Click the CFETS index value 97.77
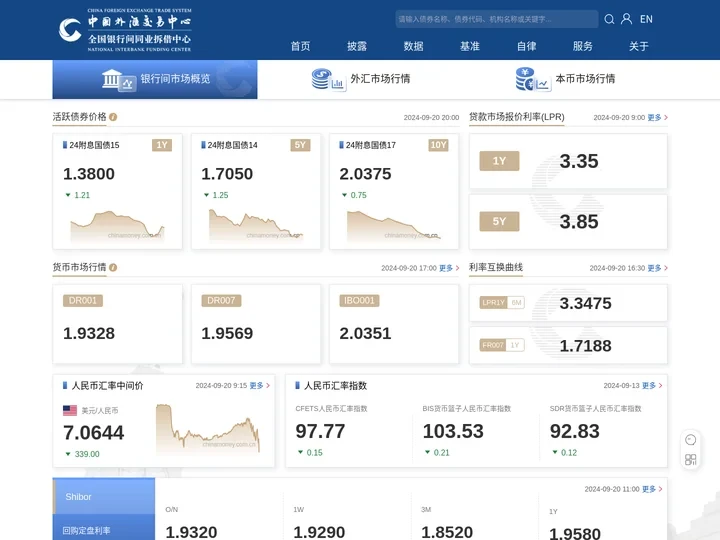 coord(320,432)
